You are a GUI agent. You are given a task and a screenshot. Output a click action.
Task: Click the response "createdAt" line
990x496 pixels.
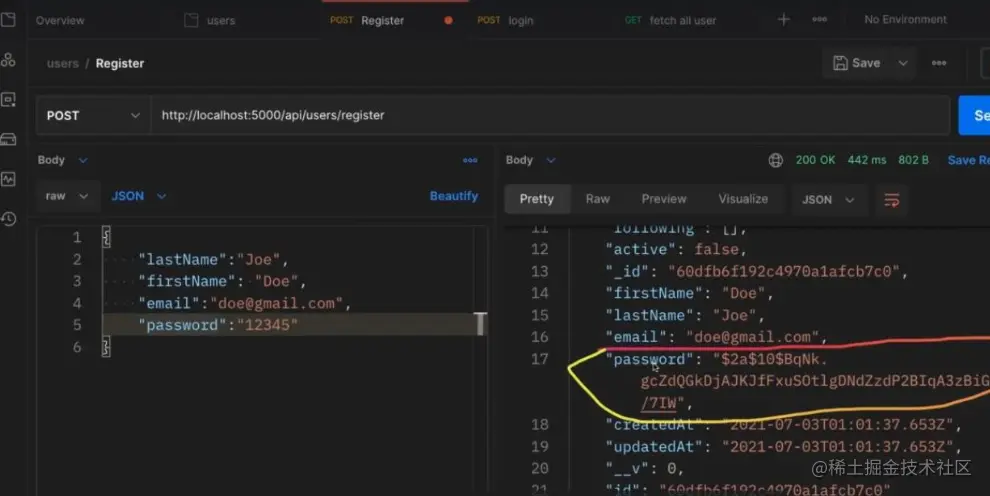coord(783,425)
